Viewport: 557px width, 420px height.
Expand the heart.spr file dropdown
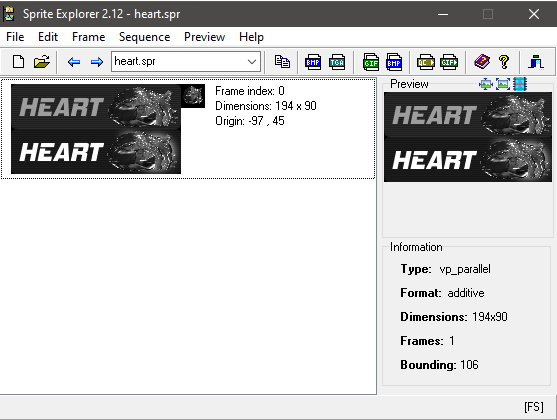pos(252,62)
